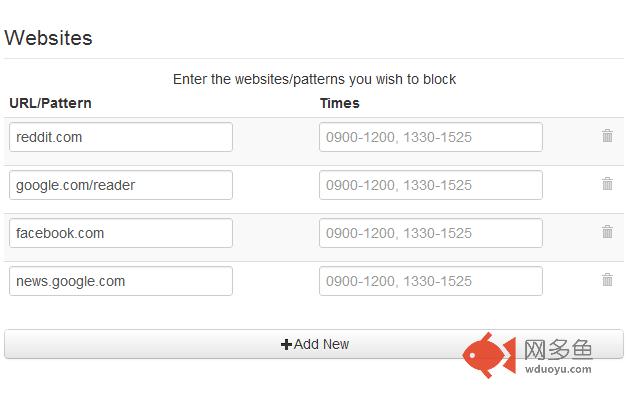The image size is (640, 400).
Task: Click the URL/Pattern column header
Action: click(x=50, y=102)
